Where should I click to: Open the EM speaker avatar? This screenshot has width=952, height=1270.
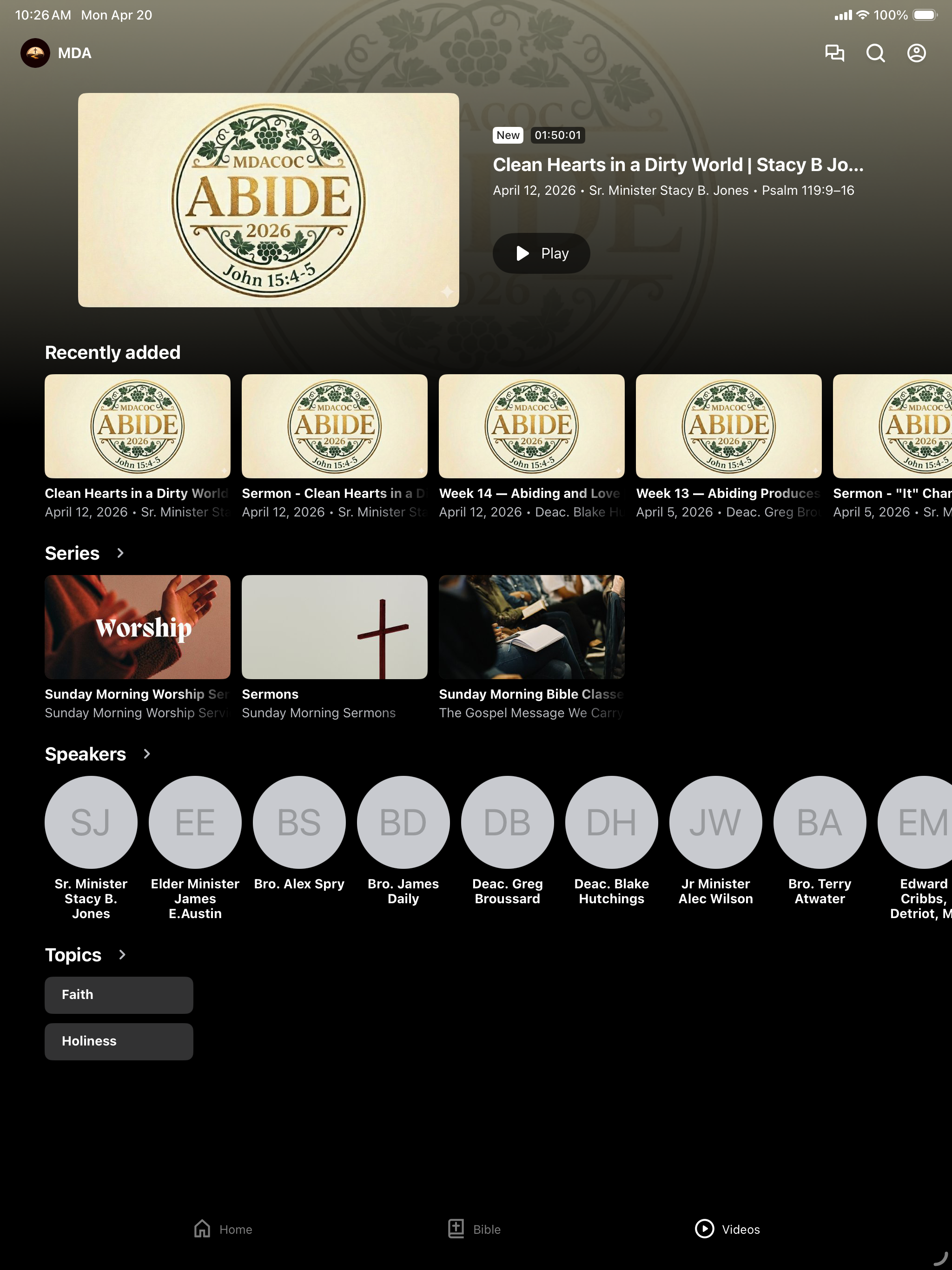point(915,822)
